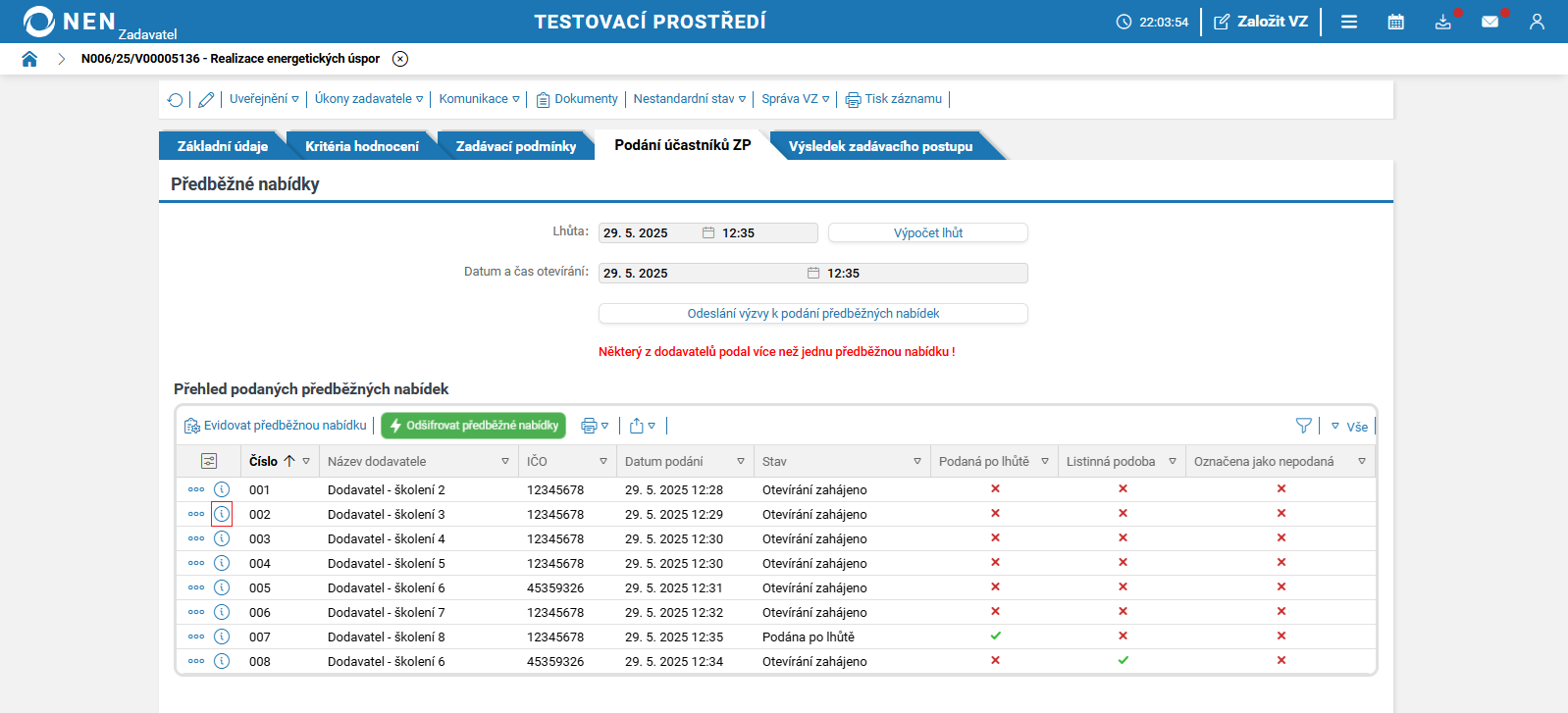Open Komunikace dropdown menu

pyautogui.click(x=479, y=99)
